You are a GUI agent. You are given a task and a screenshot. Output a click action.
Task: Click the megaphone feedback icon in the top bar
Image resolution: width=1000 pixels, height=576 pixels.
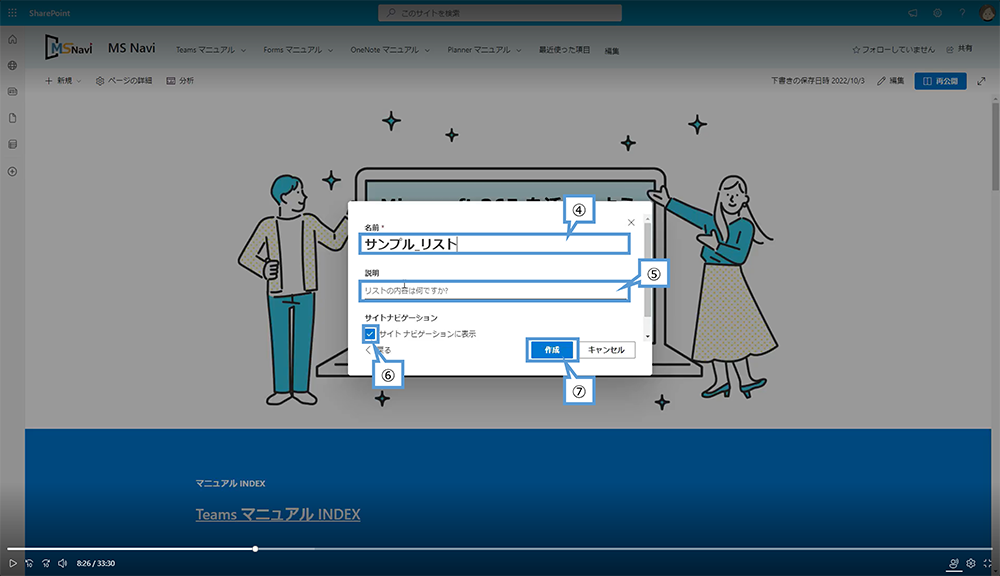click(913, 13)
